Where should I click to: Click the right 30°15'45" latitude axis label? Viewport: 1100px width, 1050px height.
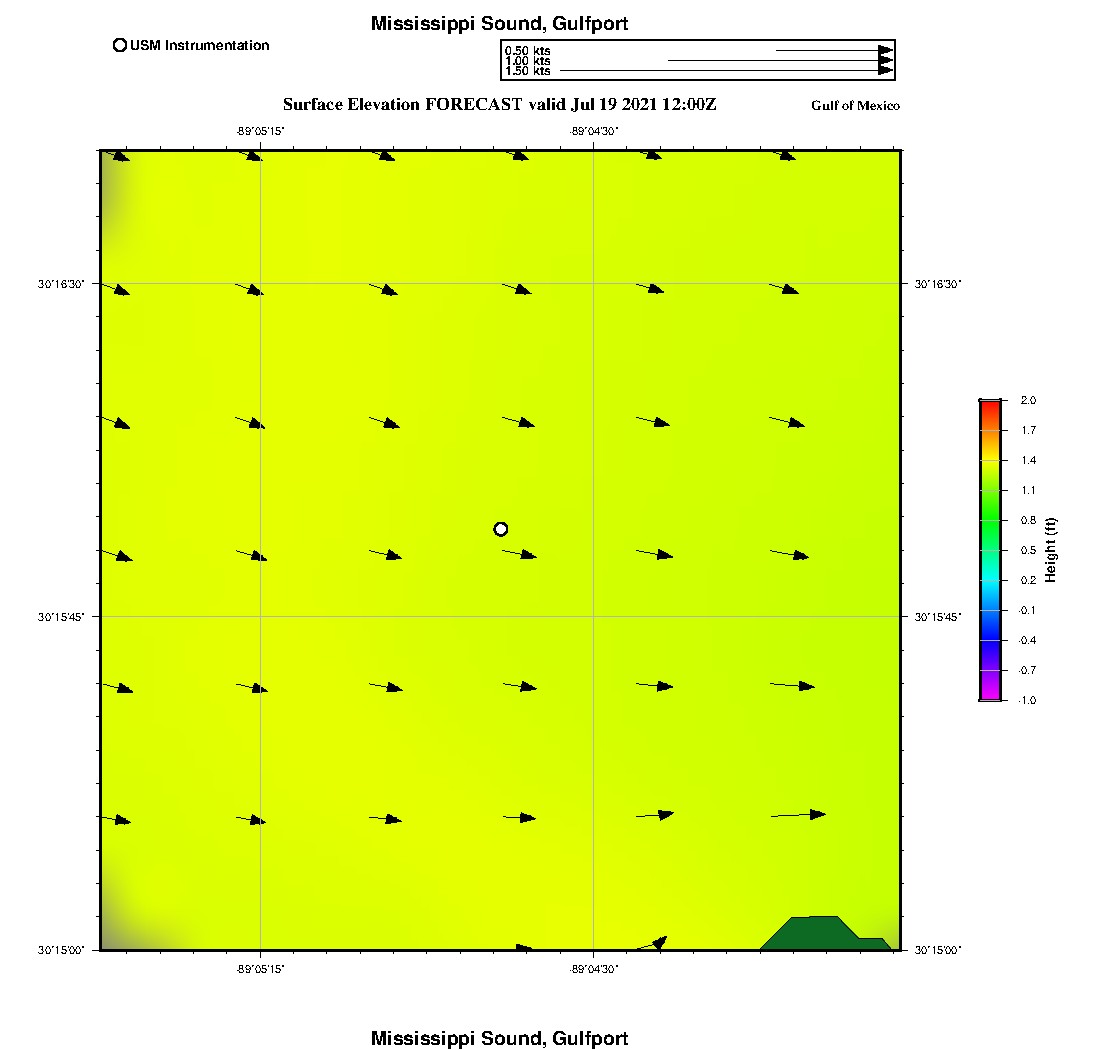[x=938, y=617]
